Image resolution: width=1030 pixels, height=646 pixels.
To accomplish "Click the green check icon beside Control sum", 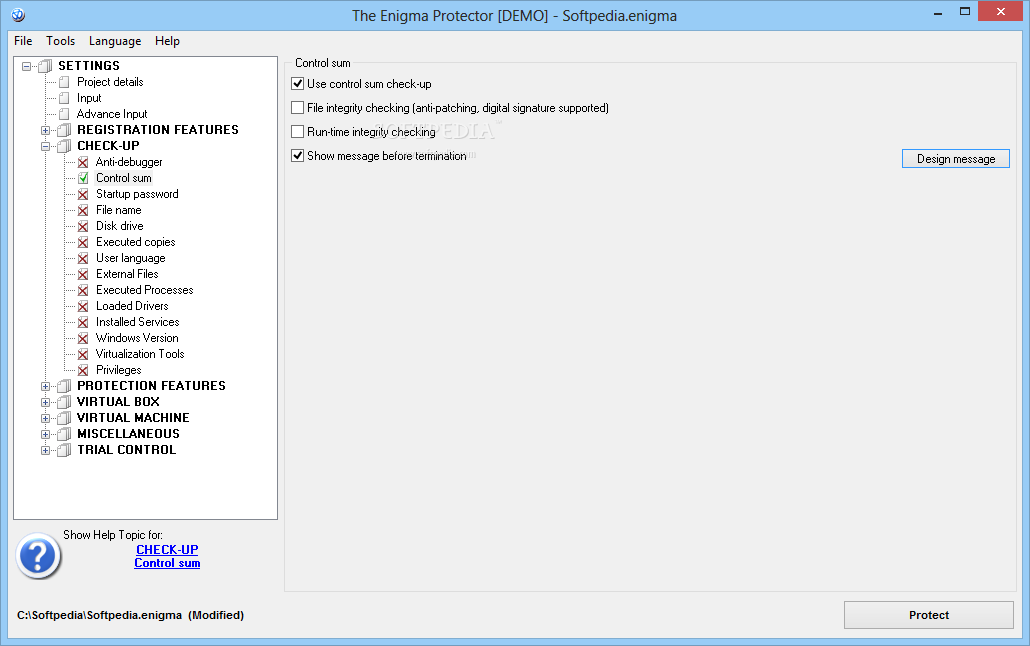I will (83, 178).
